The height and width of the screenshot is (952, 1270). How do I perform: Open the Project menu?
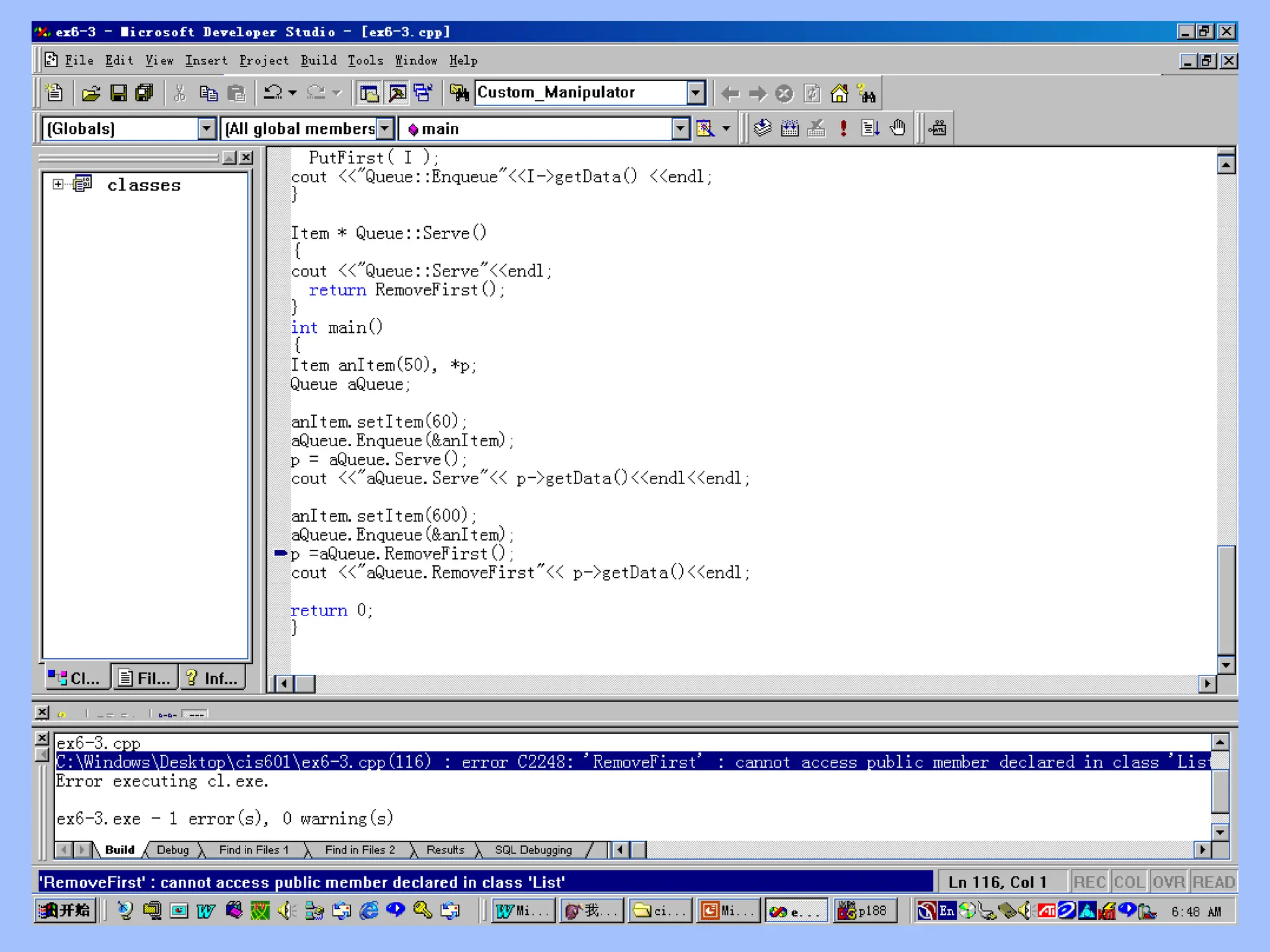click(264, 60)
